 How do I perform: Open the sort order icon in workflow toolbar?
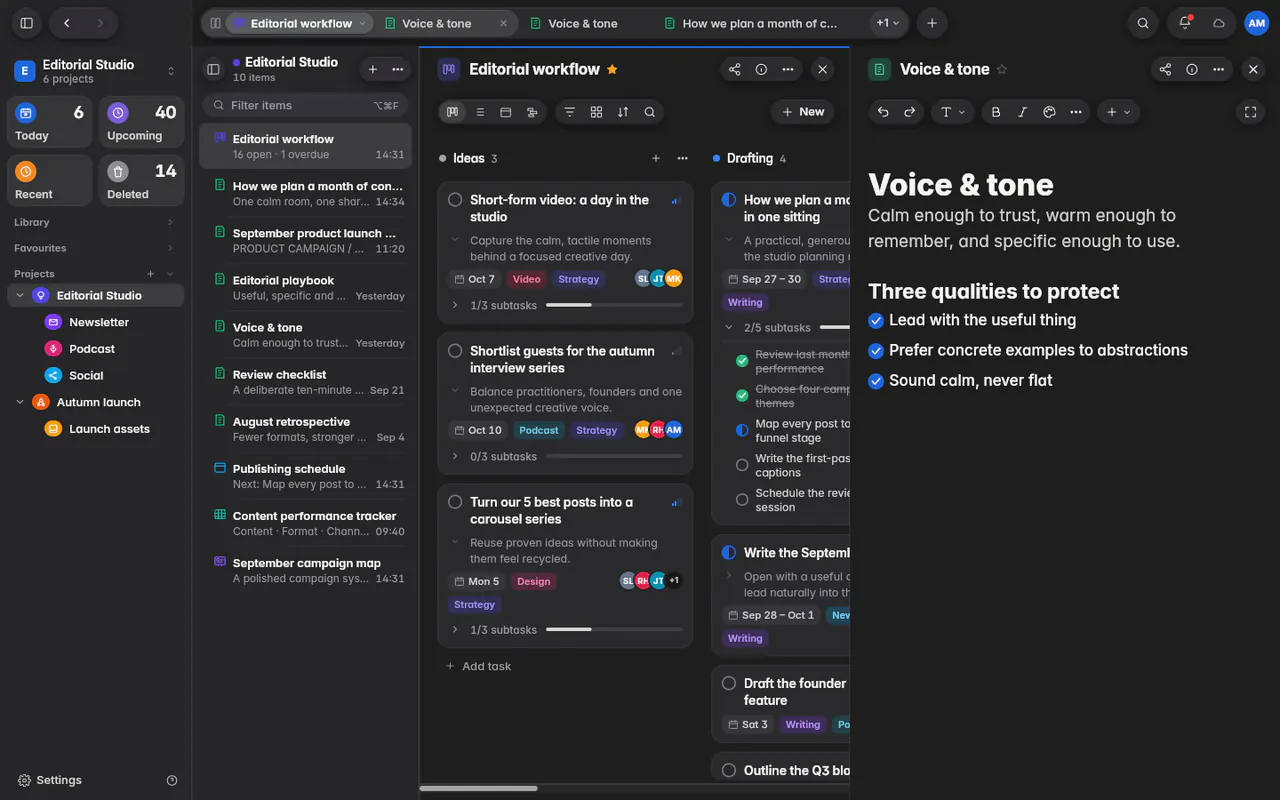[623, 112]
